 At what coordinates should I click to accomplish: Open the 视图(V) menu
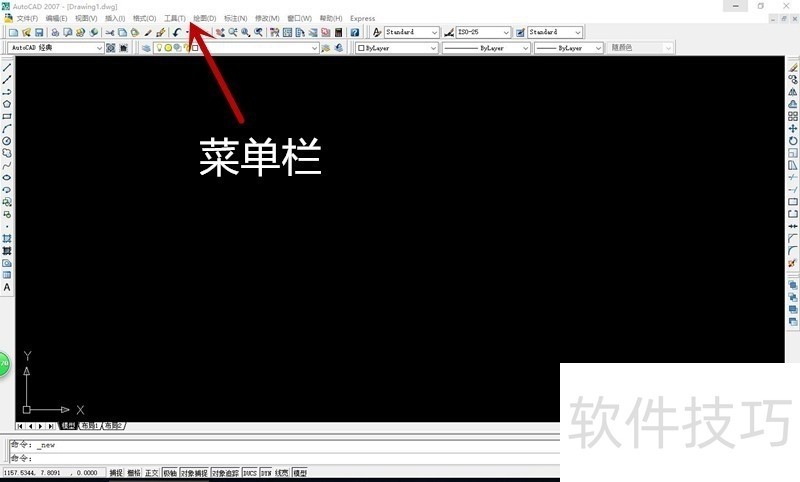(86, 18)
